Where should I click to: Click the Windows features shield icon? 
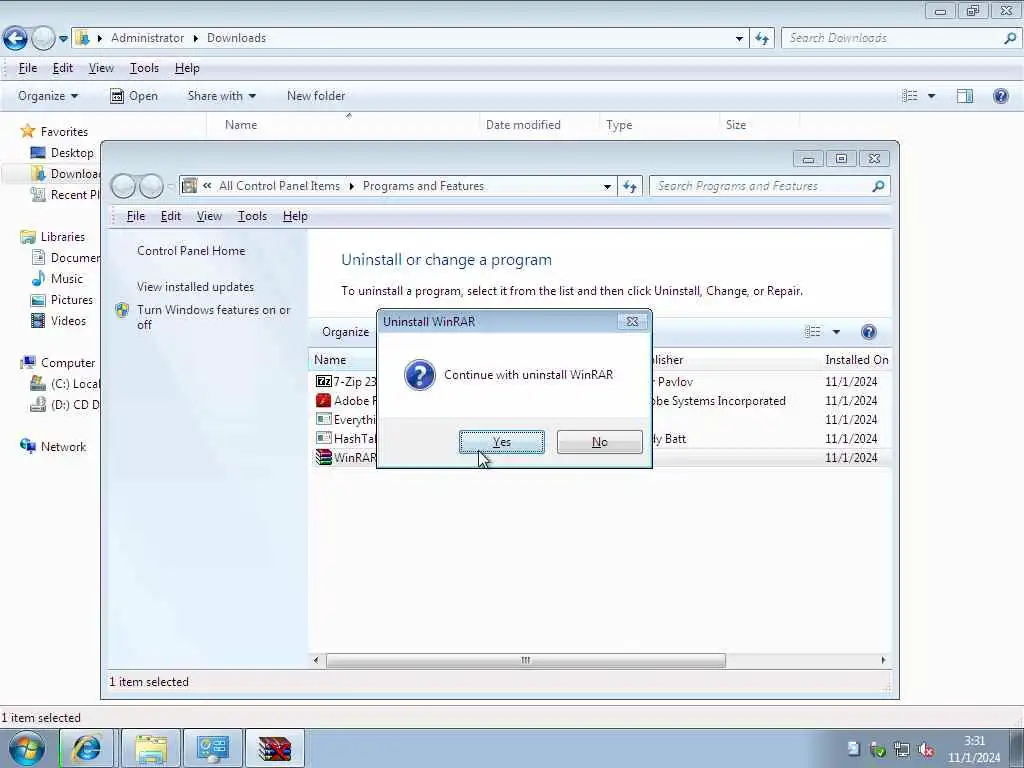coord(122,310)
